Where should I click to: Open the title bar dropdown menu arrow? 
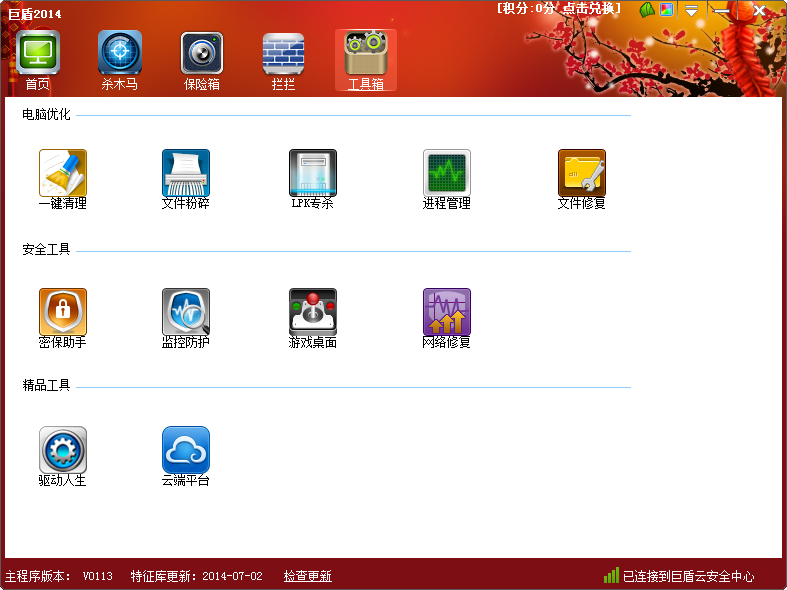692,11
